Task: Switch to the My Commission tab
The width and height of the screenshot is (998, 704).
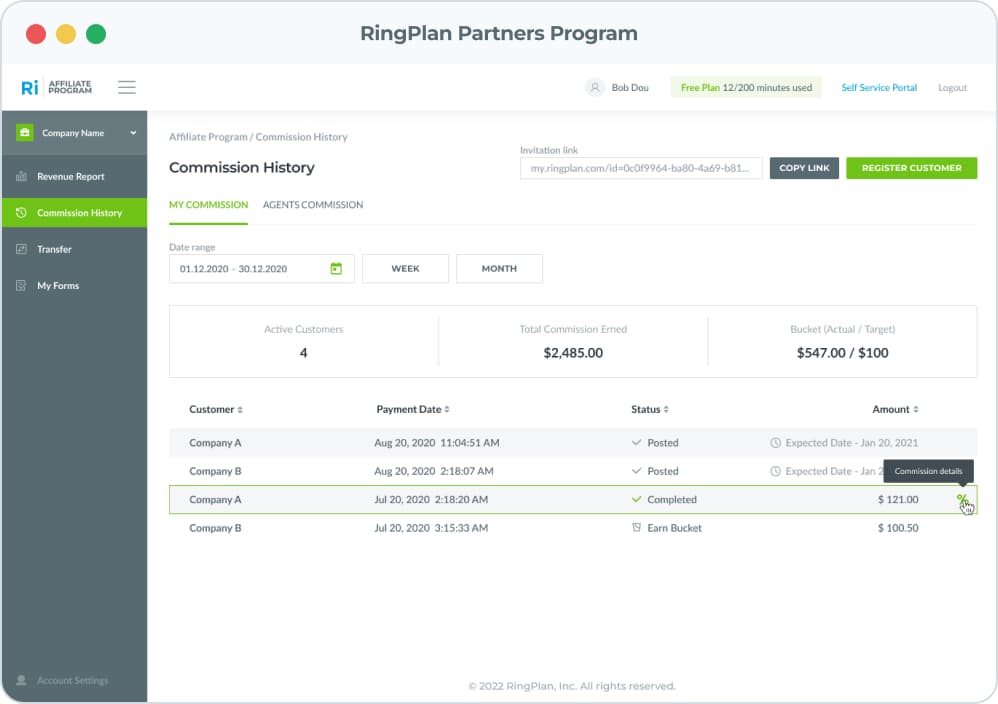Action: tap(208, 205)
